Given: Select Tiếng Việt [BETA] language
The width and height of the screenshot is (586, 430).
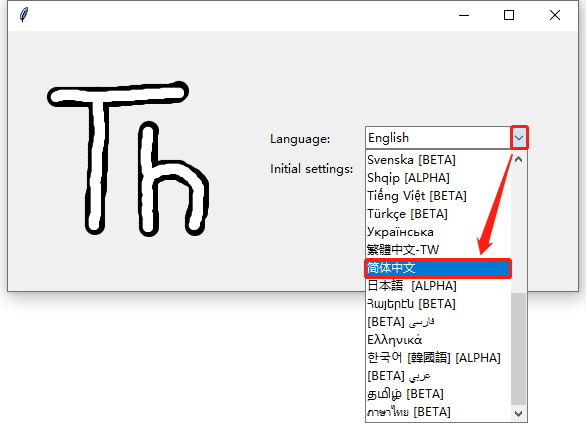Looking at the screenshot, I should coord(438,196).
